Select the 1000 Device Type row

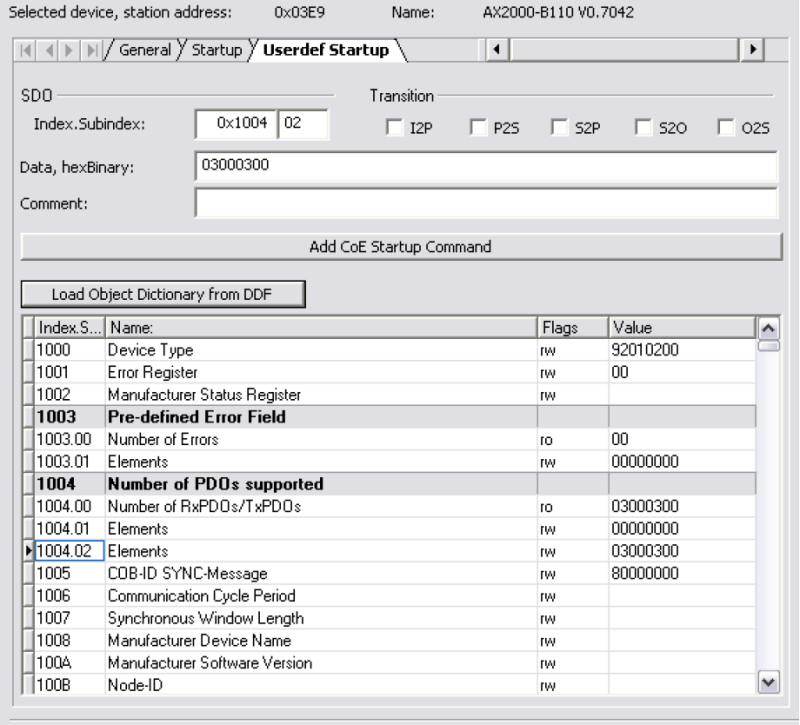pos(390,350)
